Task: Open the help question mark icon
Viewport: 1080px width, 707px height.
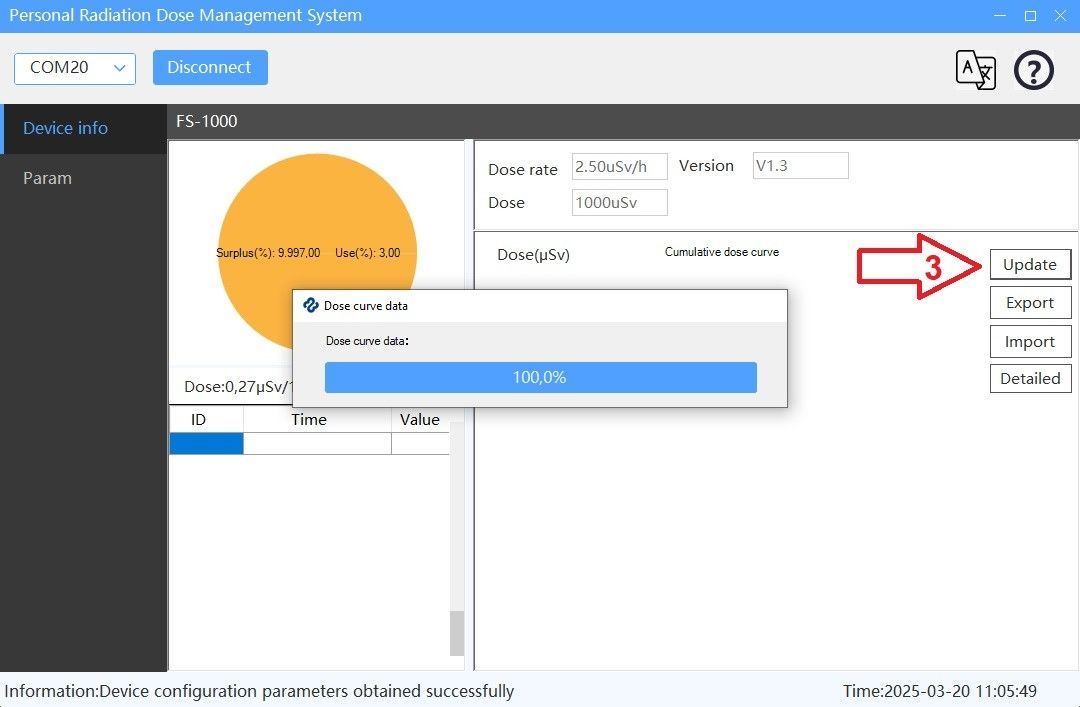Action: tap(1033, 70)
